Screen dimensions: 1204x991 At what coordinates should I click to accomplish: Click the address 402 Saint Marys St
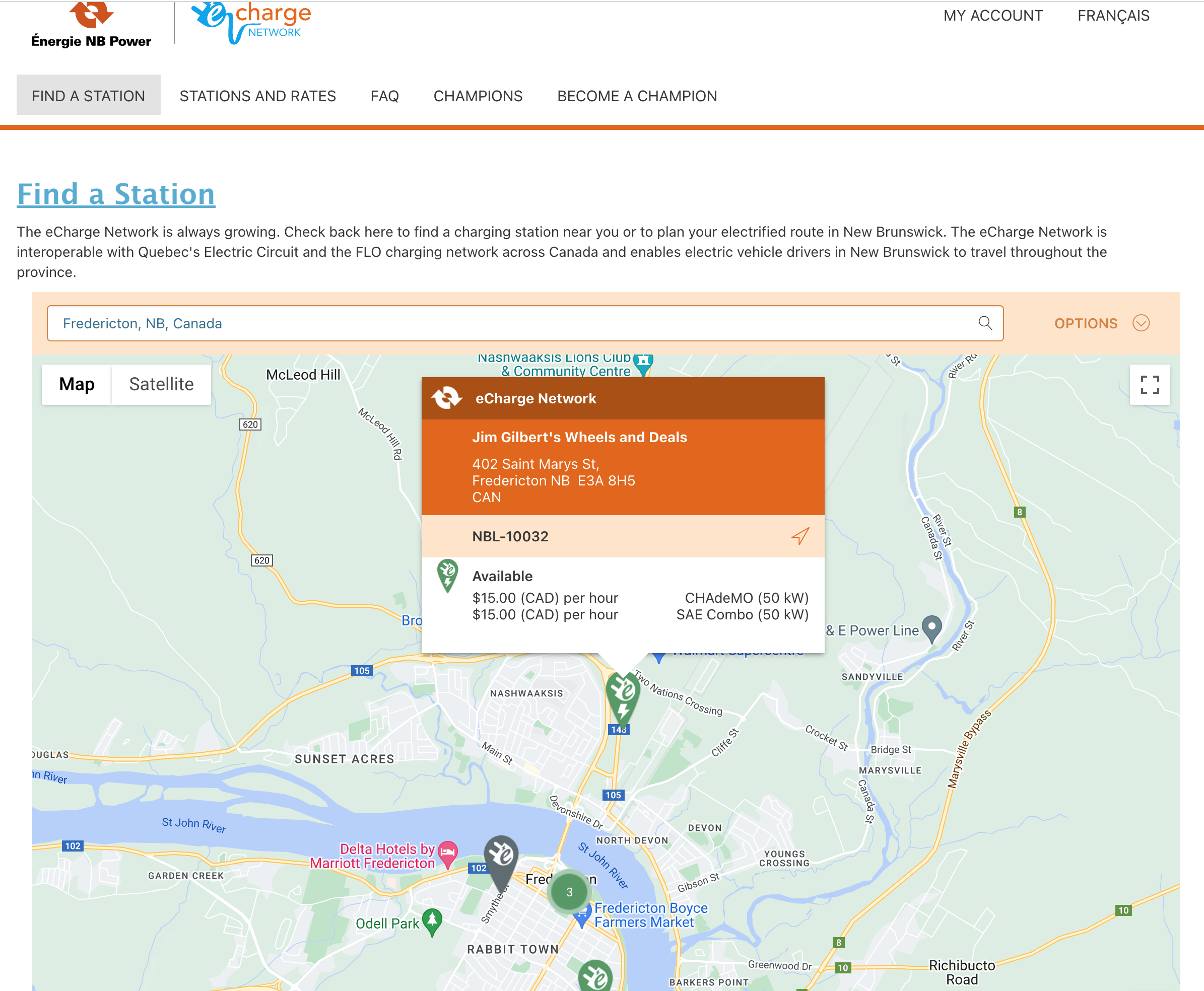tap(535, 464)
